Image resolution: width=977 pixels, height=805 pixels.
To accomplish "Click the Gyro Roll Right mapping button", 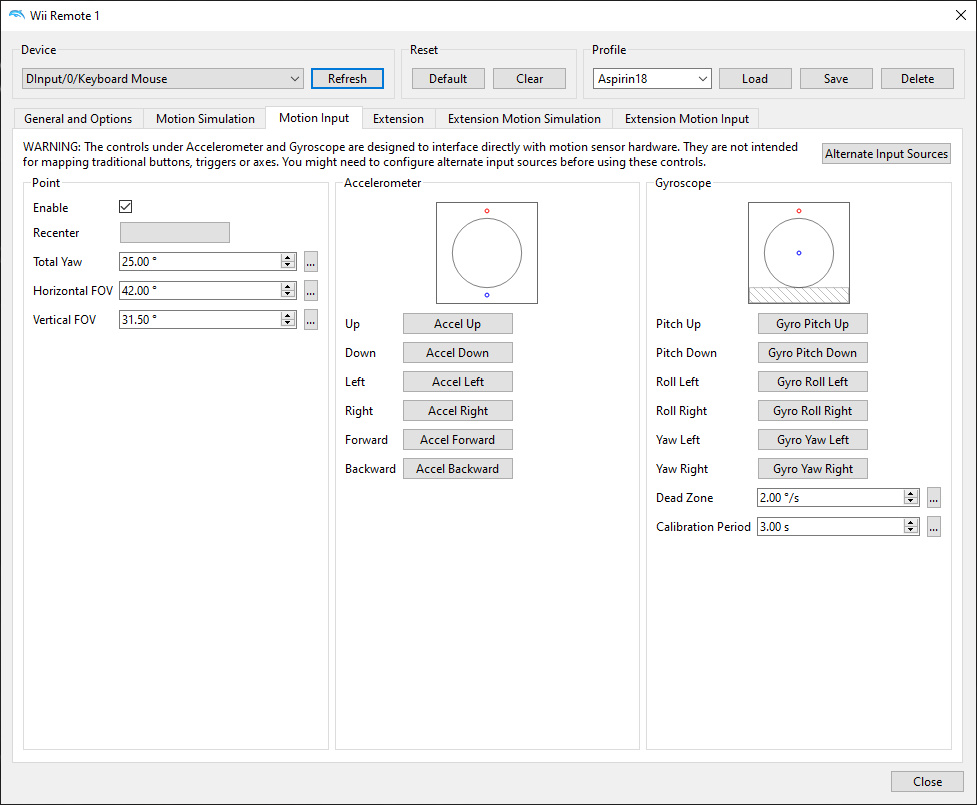I will pos(813,411).
